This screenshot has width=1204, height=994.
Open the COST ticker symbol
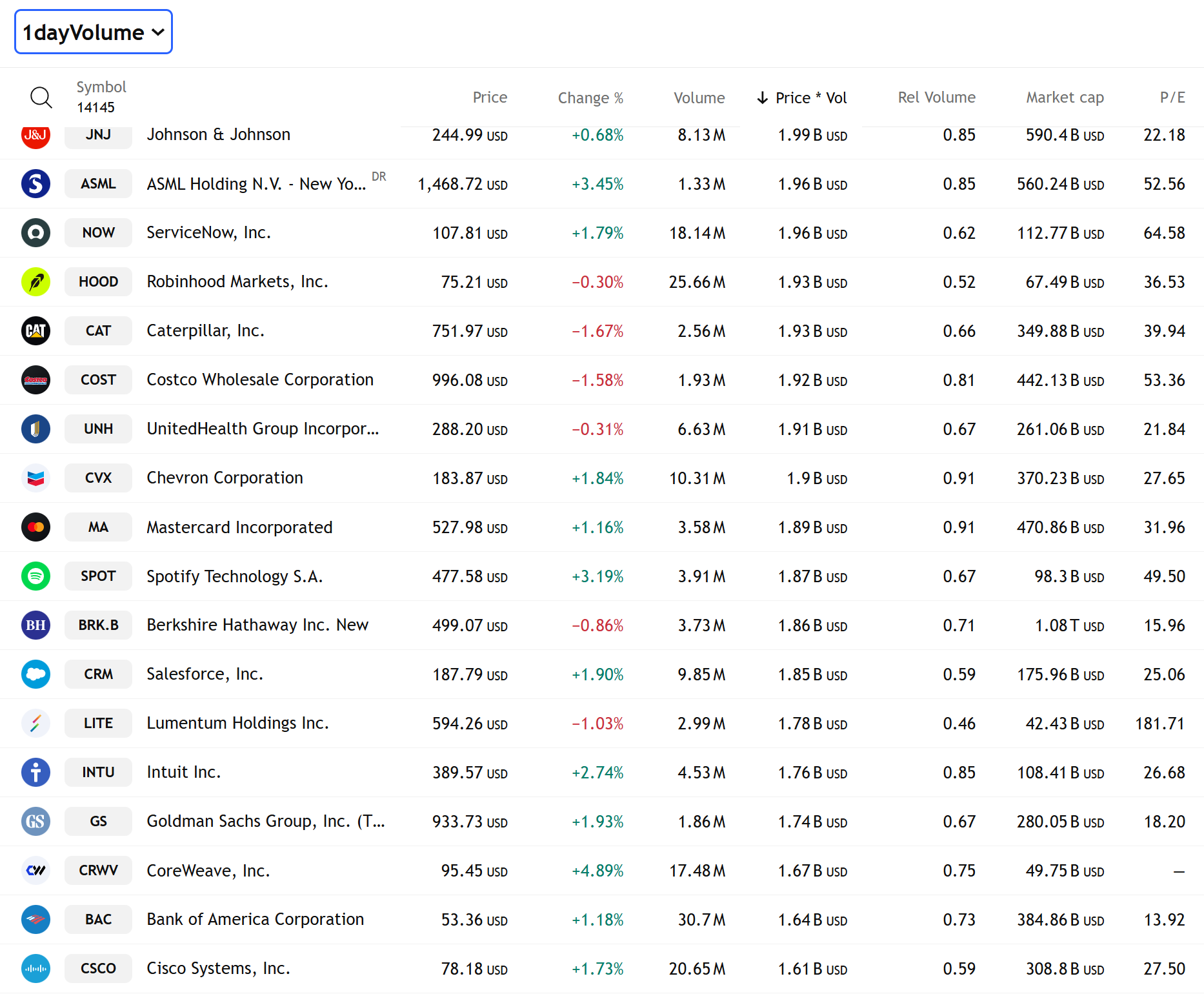pyautogui.click(x=98, y=380)
